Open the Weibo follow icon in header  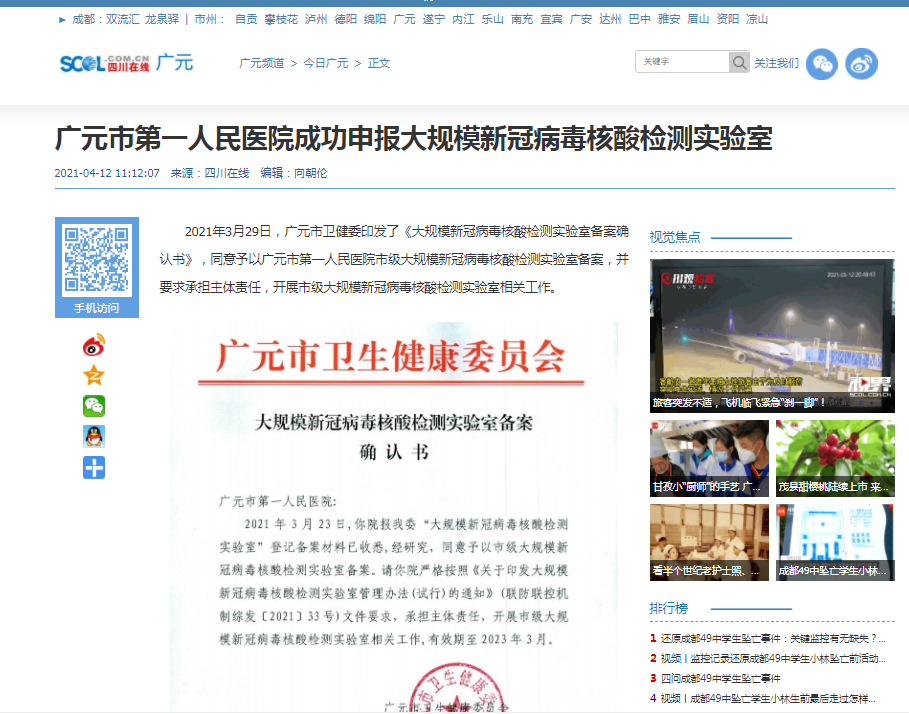tap(861, 64)
